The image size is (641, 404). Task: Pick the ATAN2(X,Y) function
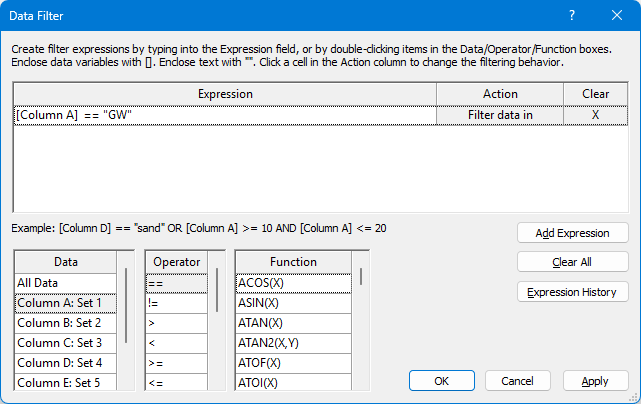click(293, 342)
